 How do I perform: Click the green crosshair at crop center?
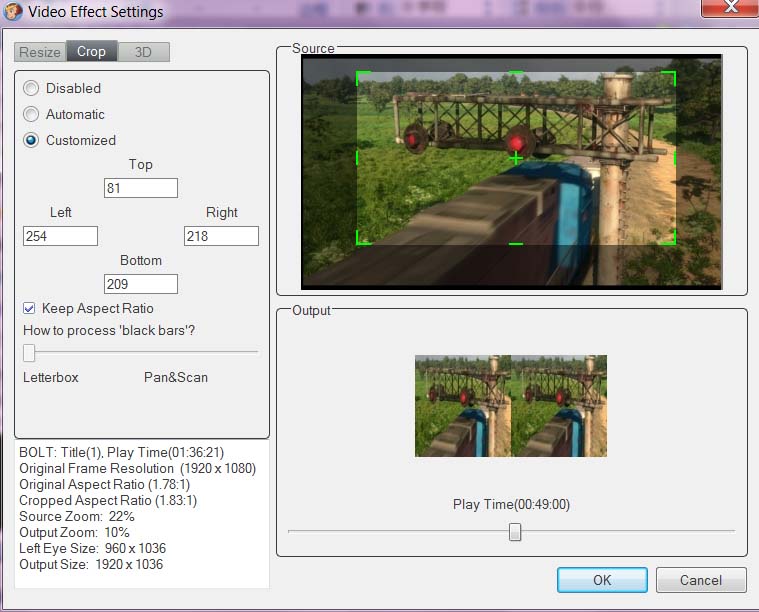(x=516, y=158)
